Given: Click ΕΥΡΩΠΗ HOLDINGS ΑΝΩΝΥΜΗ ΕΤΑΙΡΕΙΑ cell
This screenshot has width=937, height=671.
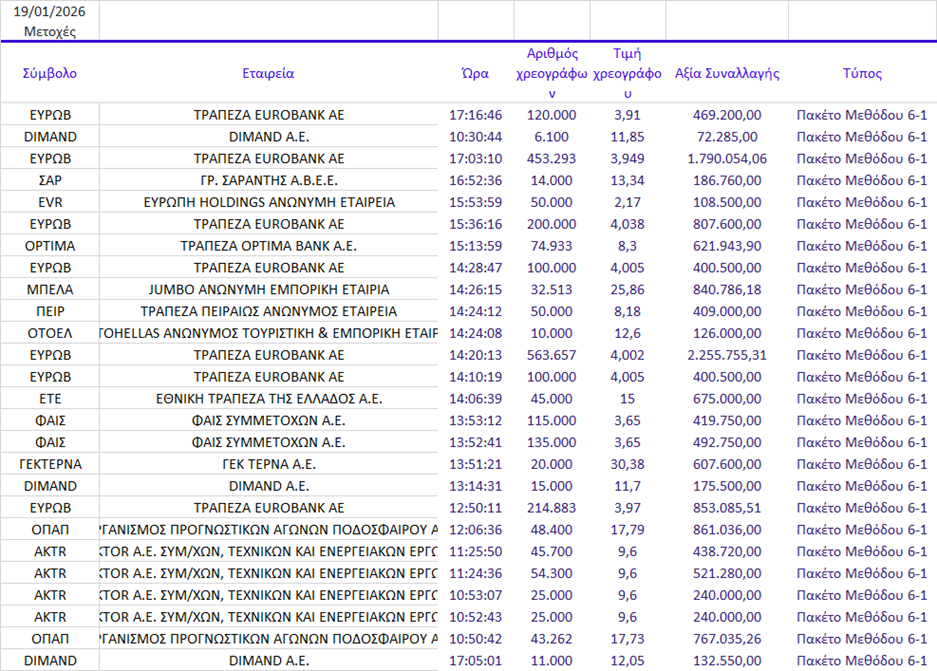Looking at the screenshot, I should point(268,203).
